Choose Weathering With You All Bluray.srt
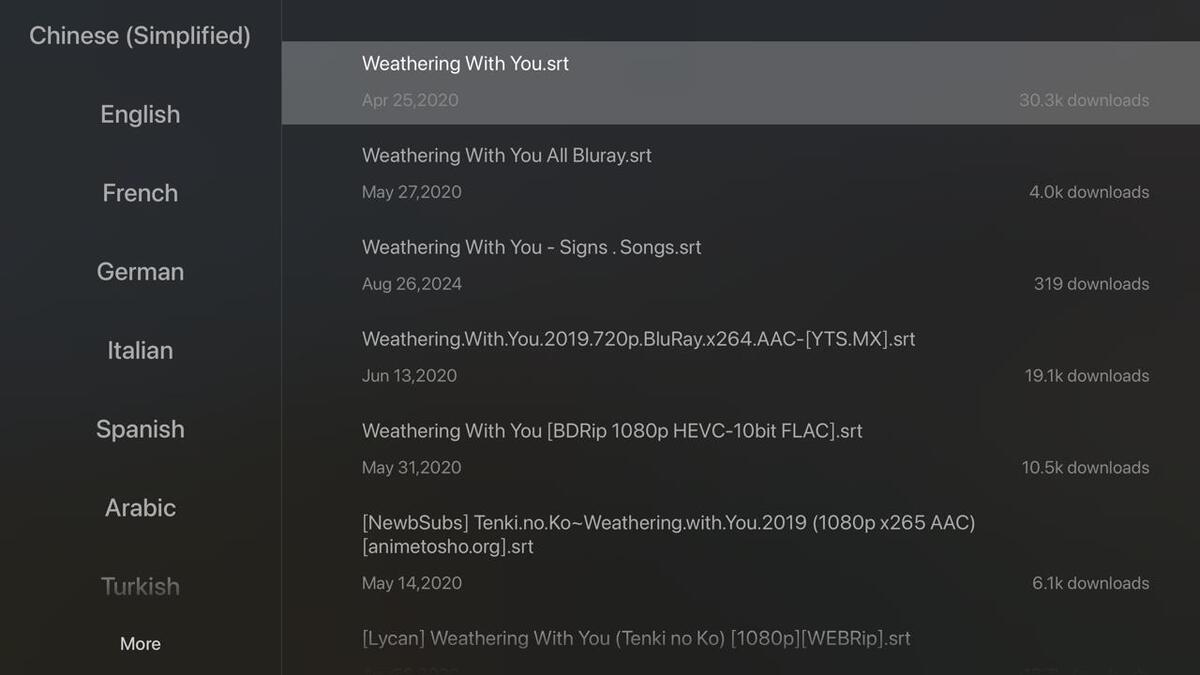This screenshot has height=675, width=1200. [x=506, y=156]
